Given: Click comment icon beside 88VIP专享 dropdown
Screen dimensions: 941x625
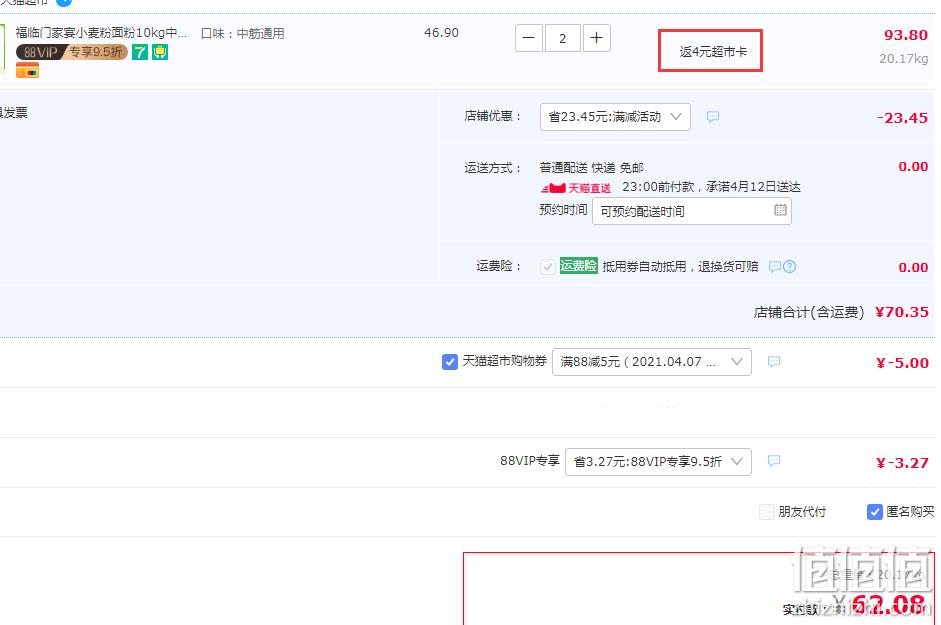Looking at the screenshot, I should click(774, 460).
